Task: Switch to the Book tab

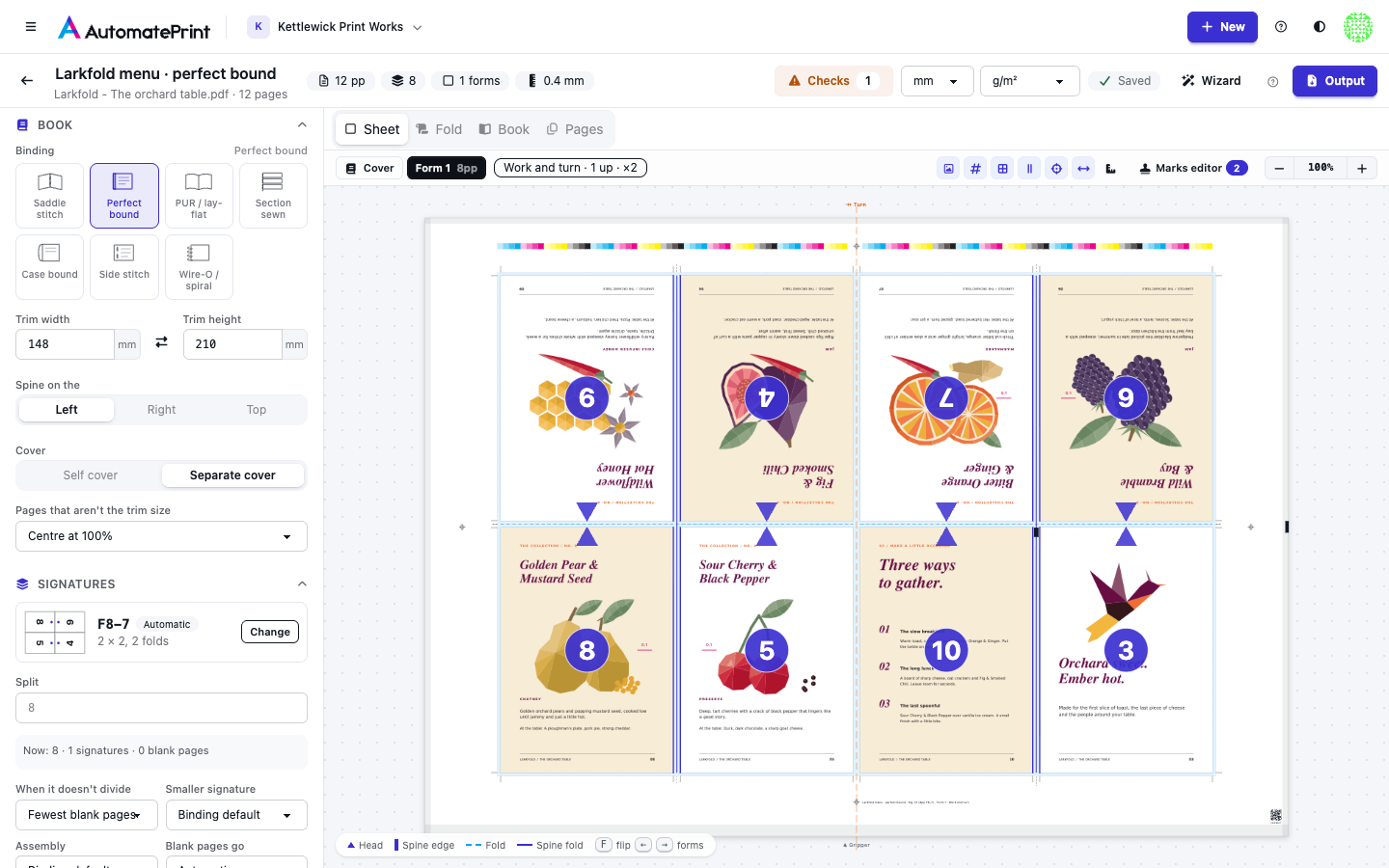Action: point(504,129)
